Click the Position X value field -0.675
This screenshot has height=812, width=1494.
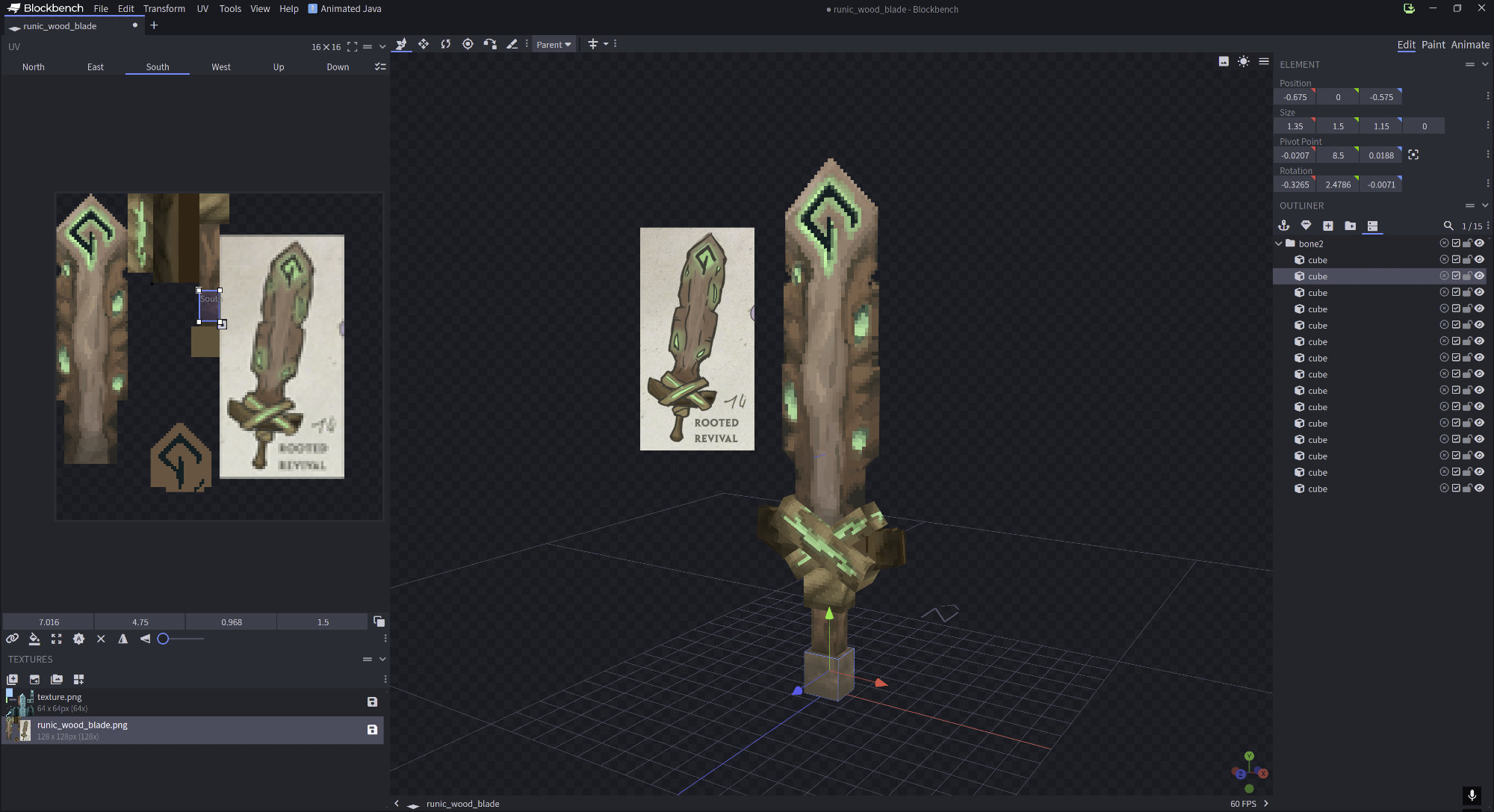tap(1295, 97)
